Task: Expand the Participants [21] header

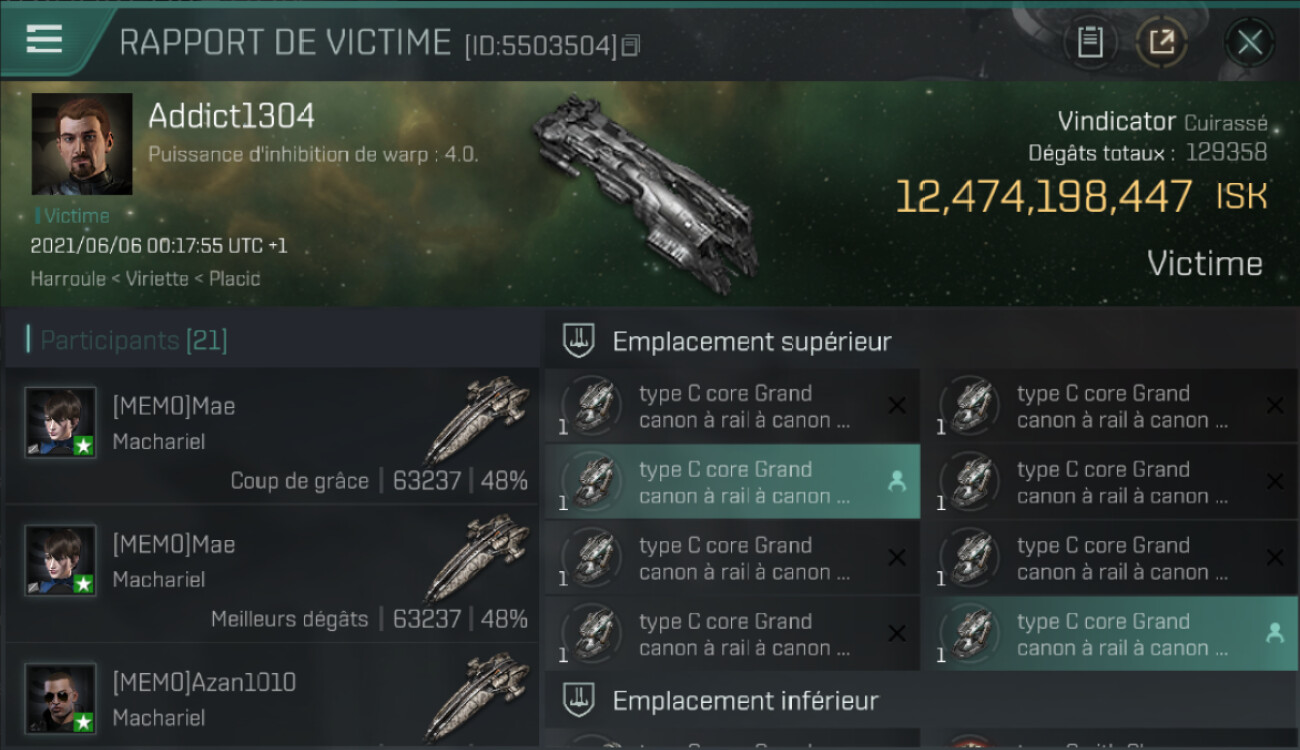Action: (134, 341)
